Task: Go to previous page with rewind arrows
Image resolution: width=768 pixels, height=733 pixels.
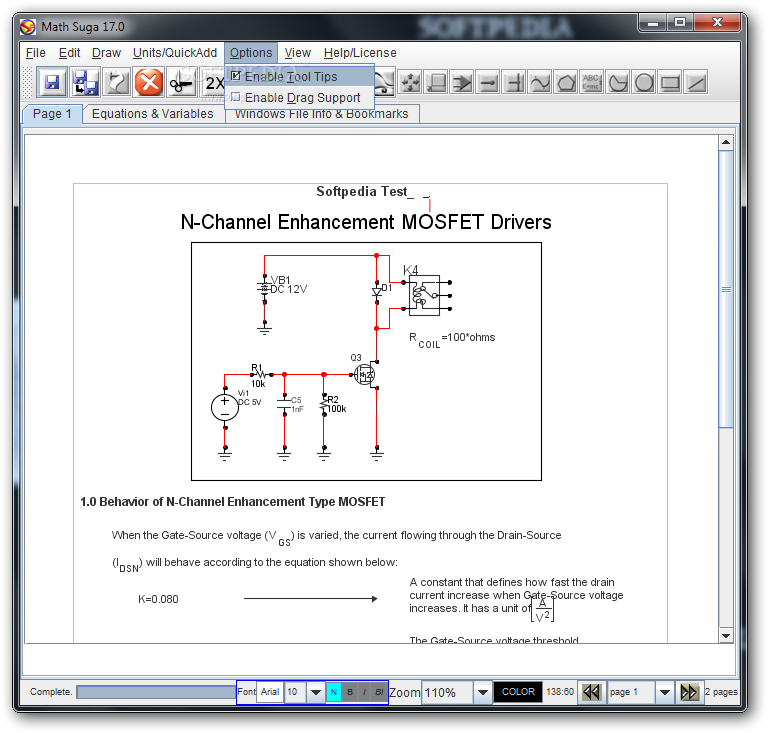Action: coord(592,692)
